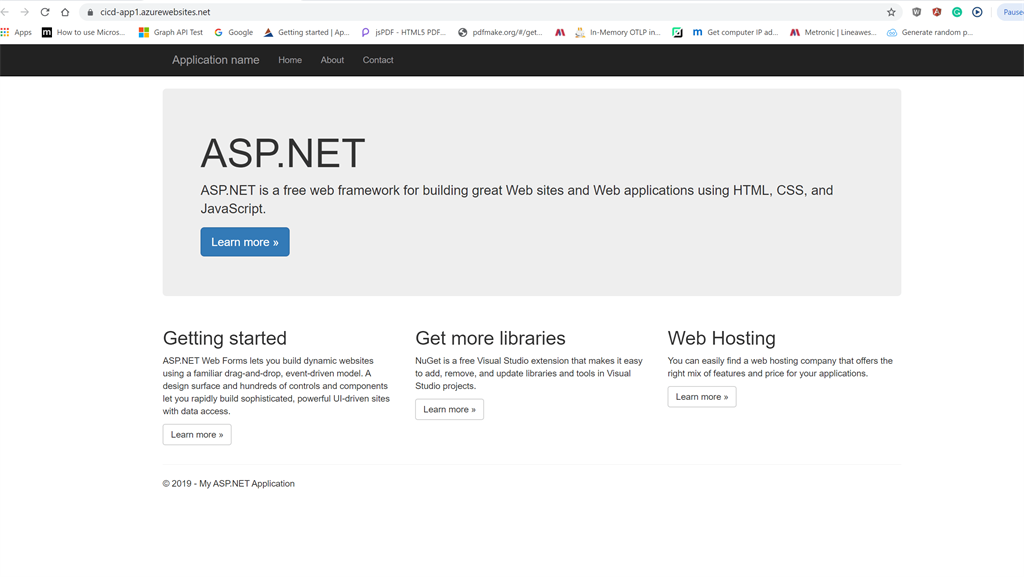
Task: Click the circular play extension icon
Action: pos(977,12)
